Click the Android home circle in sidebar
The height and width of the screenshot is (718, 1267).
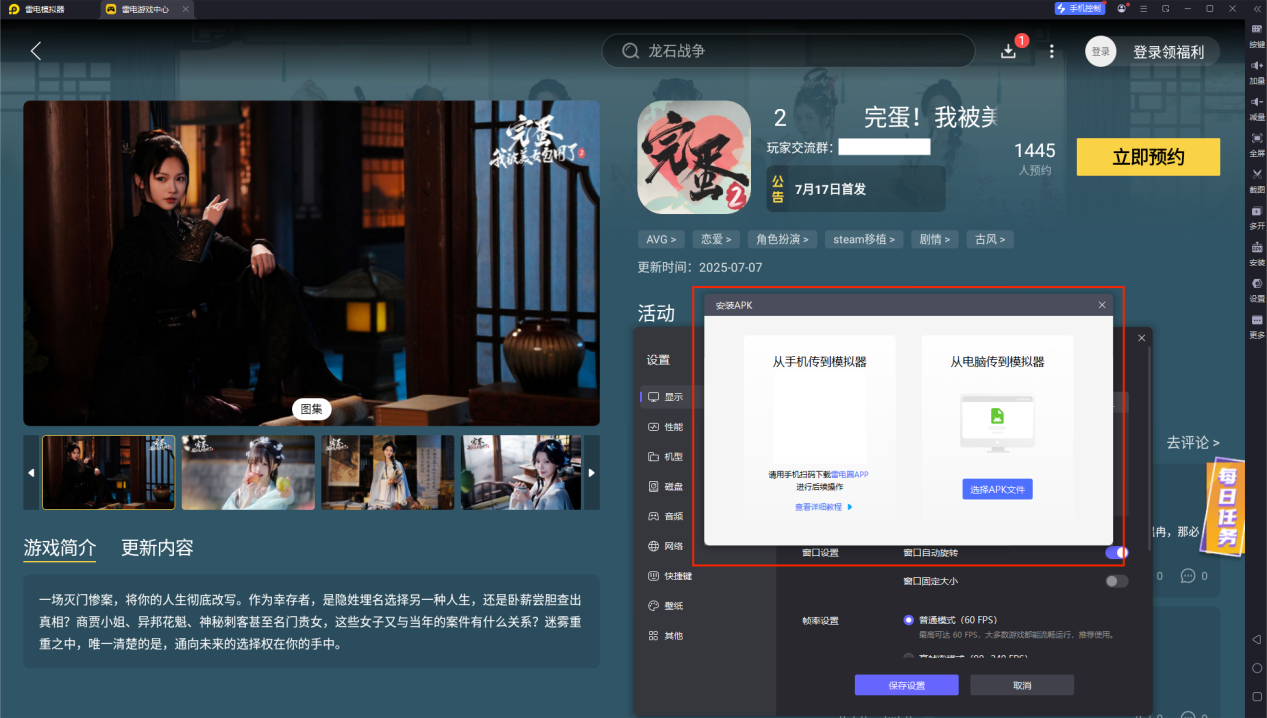(x=1257, y=668)
